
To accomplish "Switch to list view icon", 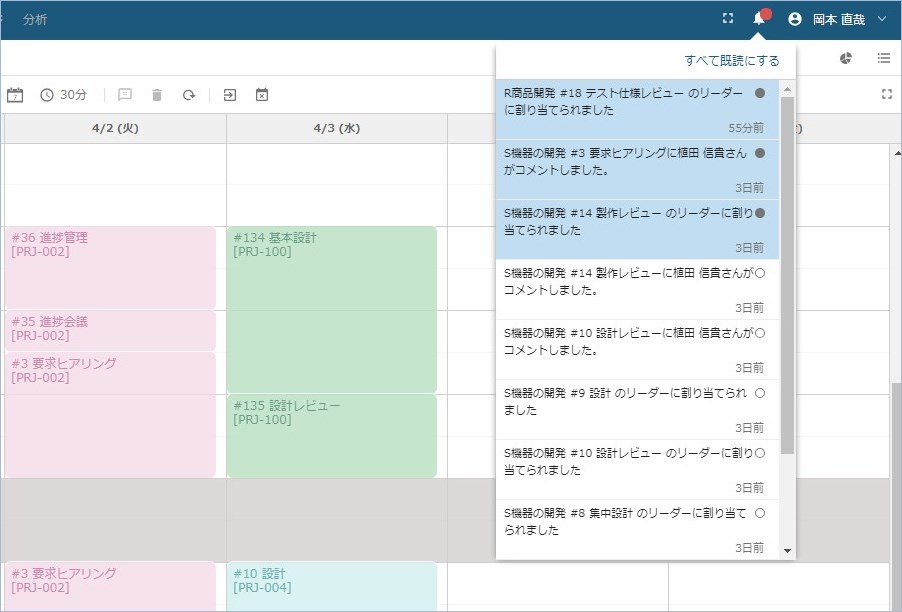I will point(884,58).
